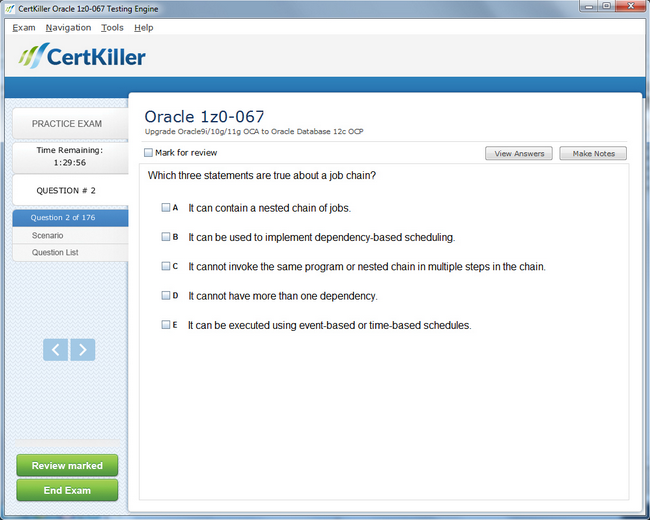The height and width of the screenshot is (520, 650).
Task: Select answer D checkbox
Action: [165, 295]
